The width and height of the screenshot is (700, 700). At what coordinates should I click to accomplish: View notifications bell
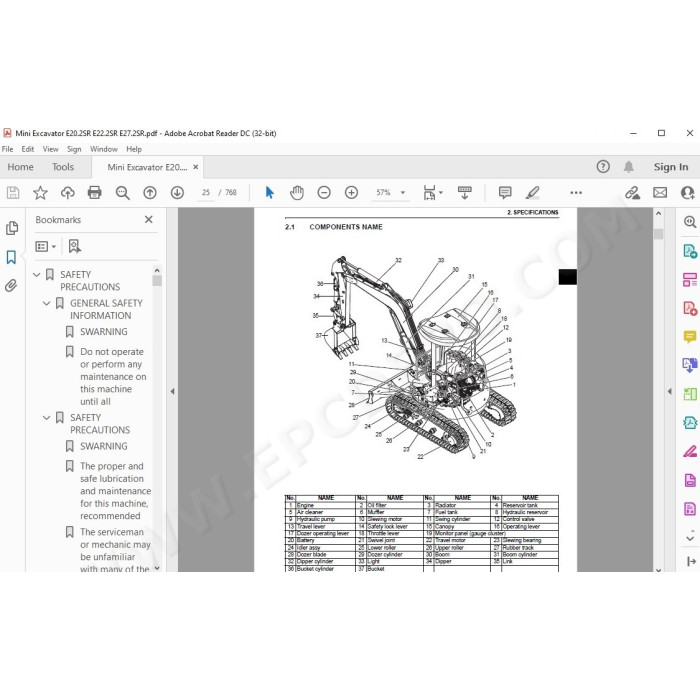tap(629, 167)
